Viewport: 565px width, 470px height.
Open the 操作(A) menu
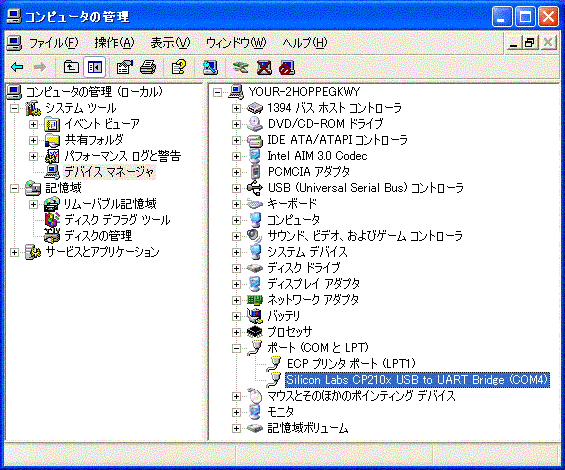coord(114,43)
